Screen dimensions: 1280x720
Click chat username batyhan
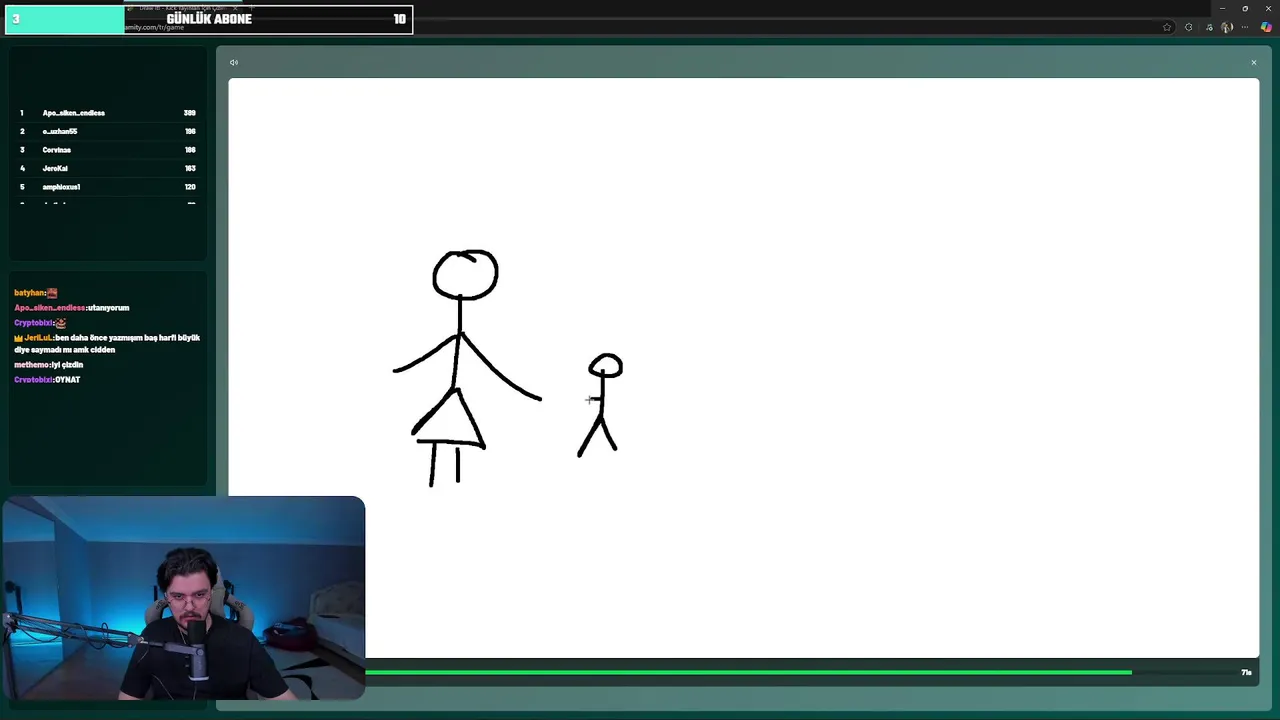pos(30,293)
